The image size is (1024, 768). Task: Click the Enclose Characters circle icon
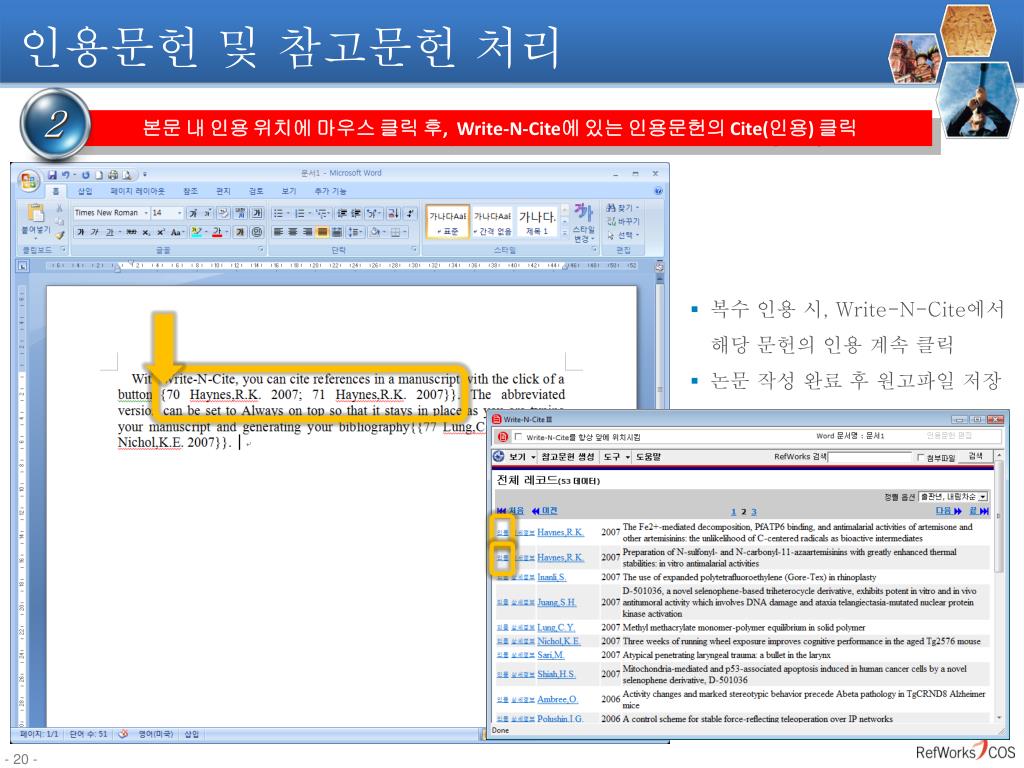[x=257, y=232]
